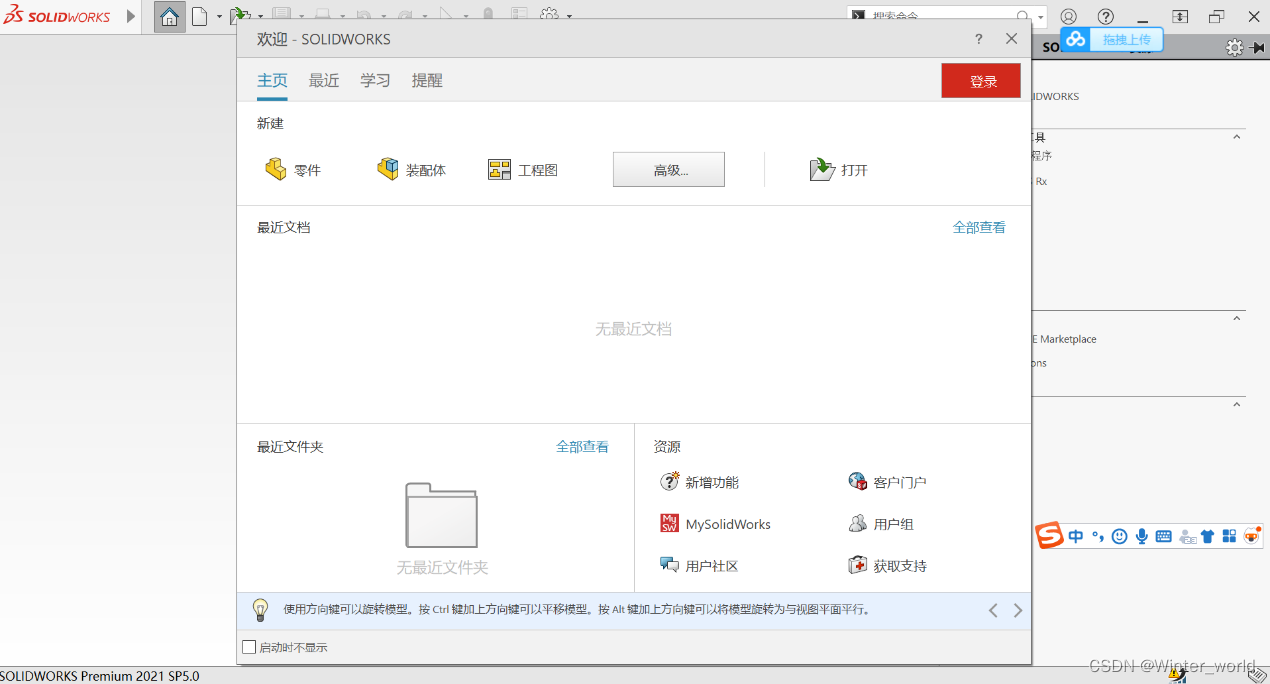Collapse the third task pane section chevron

1237,405
